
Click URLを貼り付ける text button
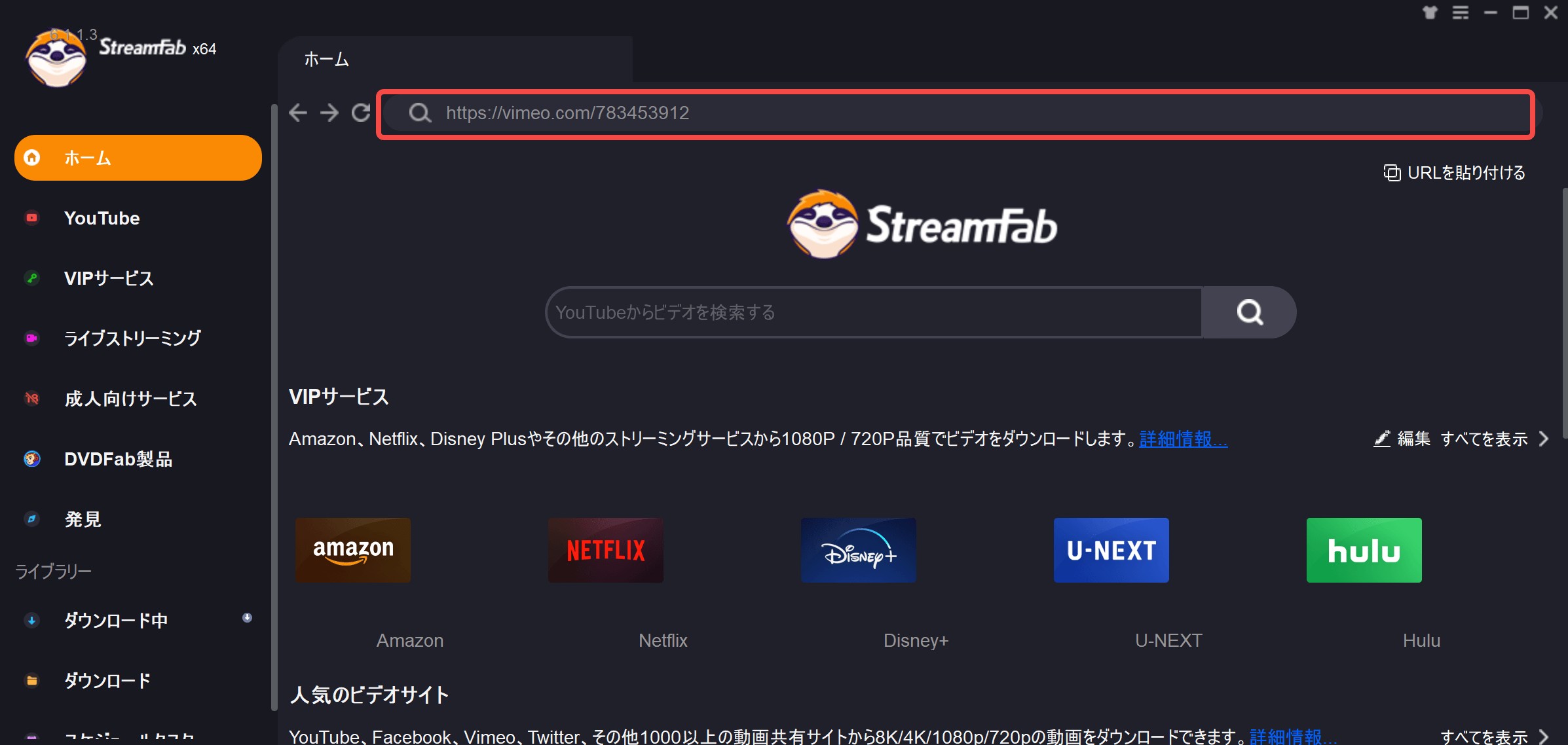click(x=1466, y=173)
